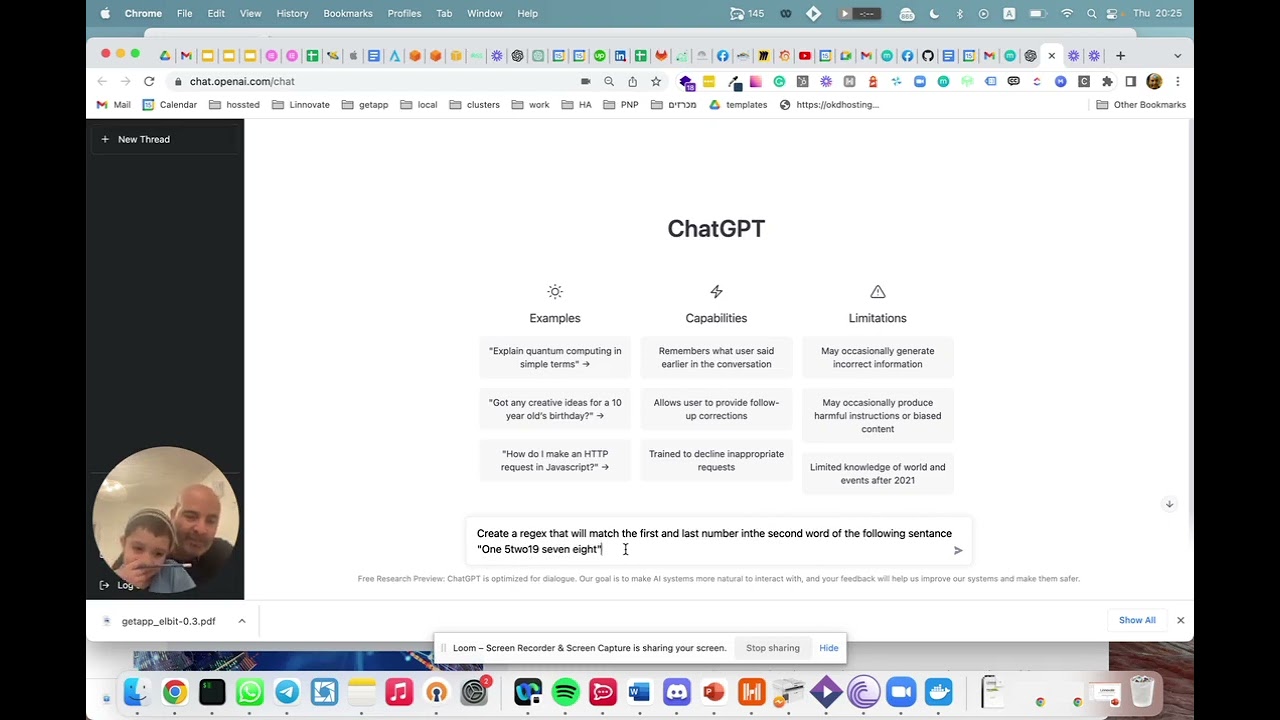The width and height of the screenshot is (1280, 720).
Task: Click camera icon in address bar
Action: 585,81
